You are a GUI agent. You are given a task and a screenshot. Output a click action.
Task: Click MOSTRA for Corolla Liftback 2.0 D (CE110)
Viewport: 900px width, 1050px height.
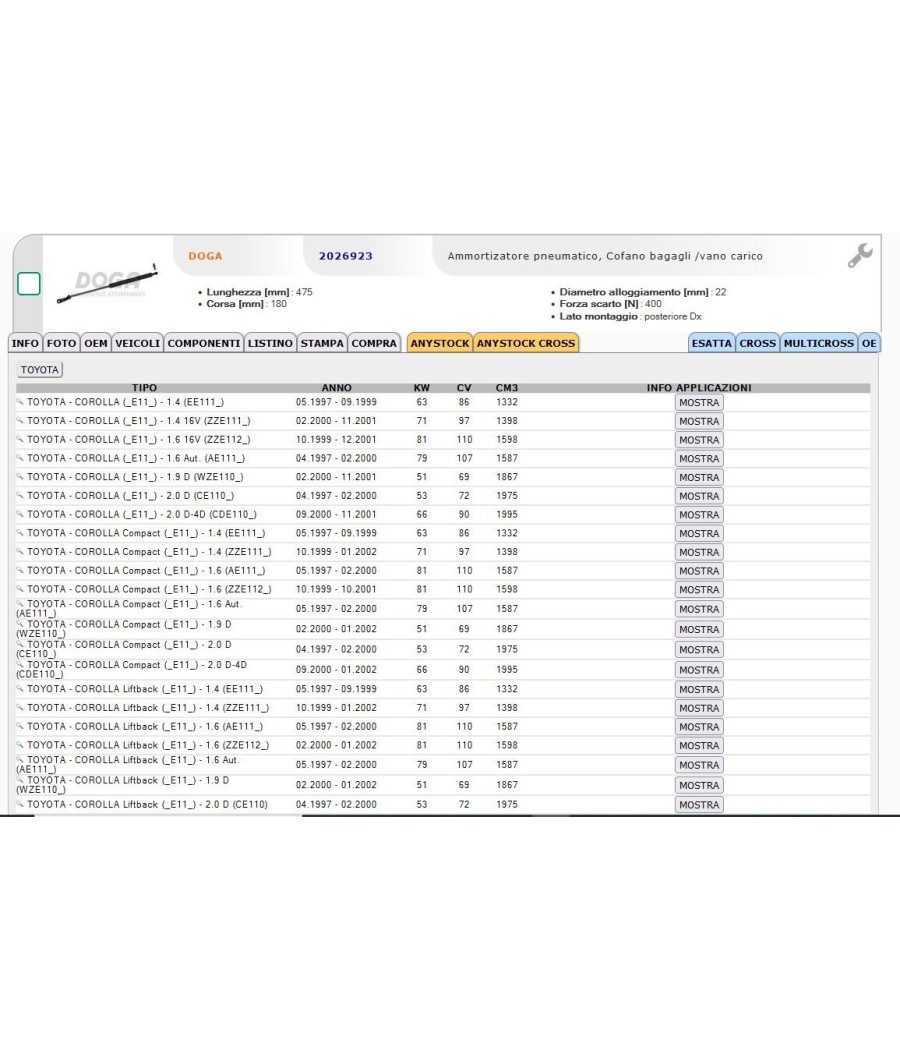699,805
